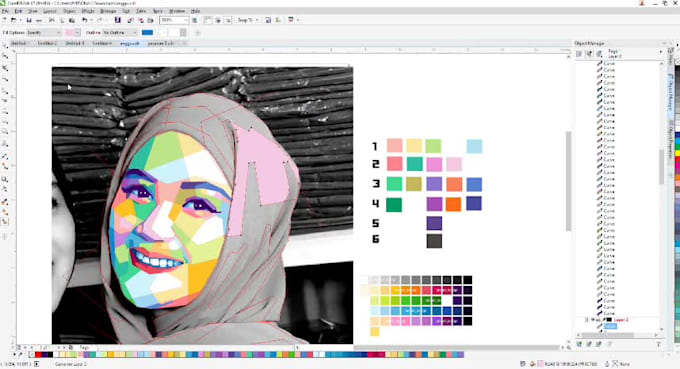Click the no-color X well in bottom palette

[x=31, y=355]
